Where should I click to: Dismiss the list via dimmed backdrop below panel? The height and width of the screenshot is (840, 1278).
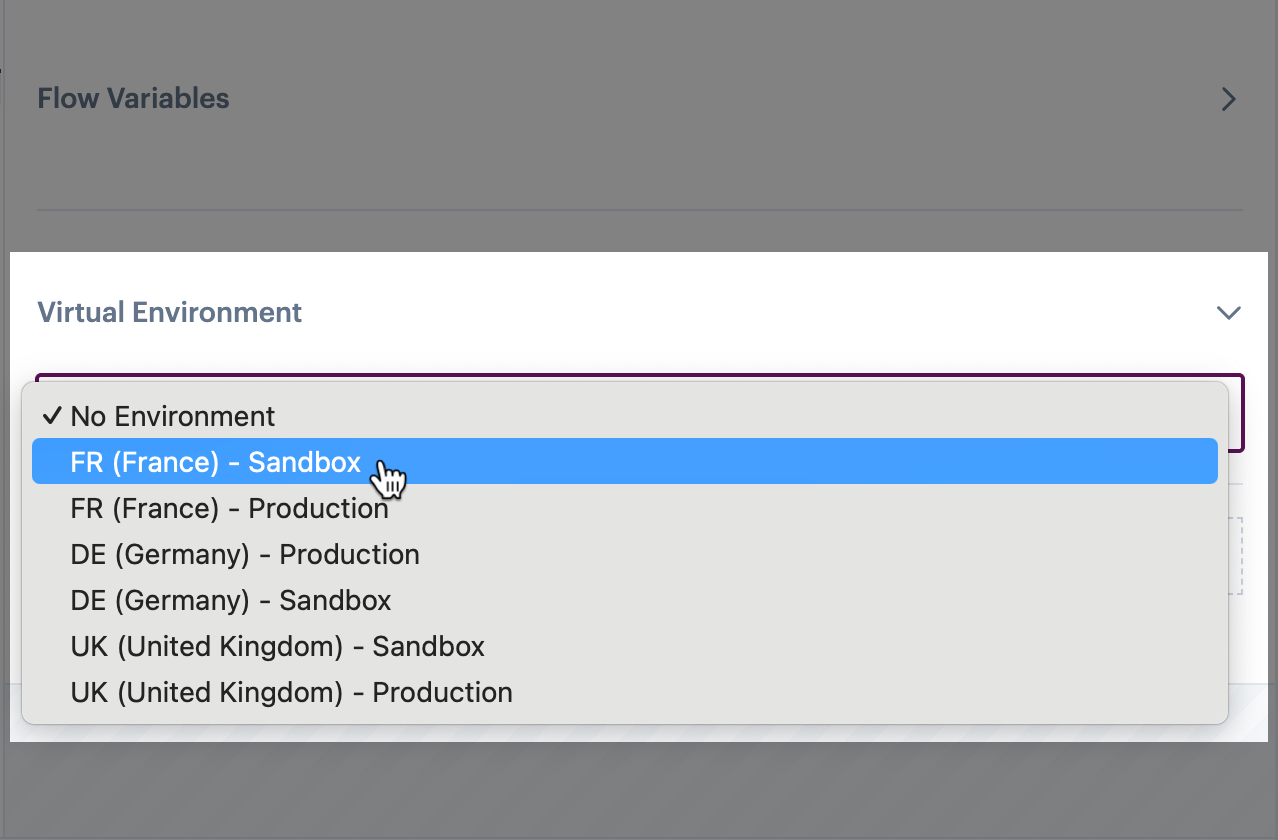pyautogui.click(x=640, y=790)
